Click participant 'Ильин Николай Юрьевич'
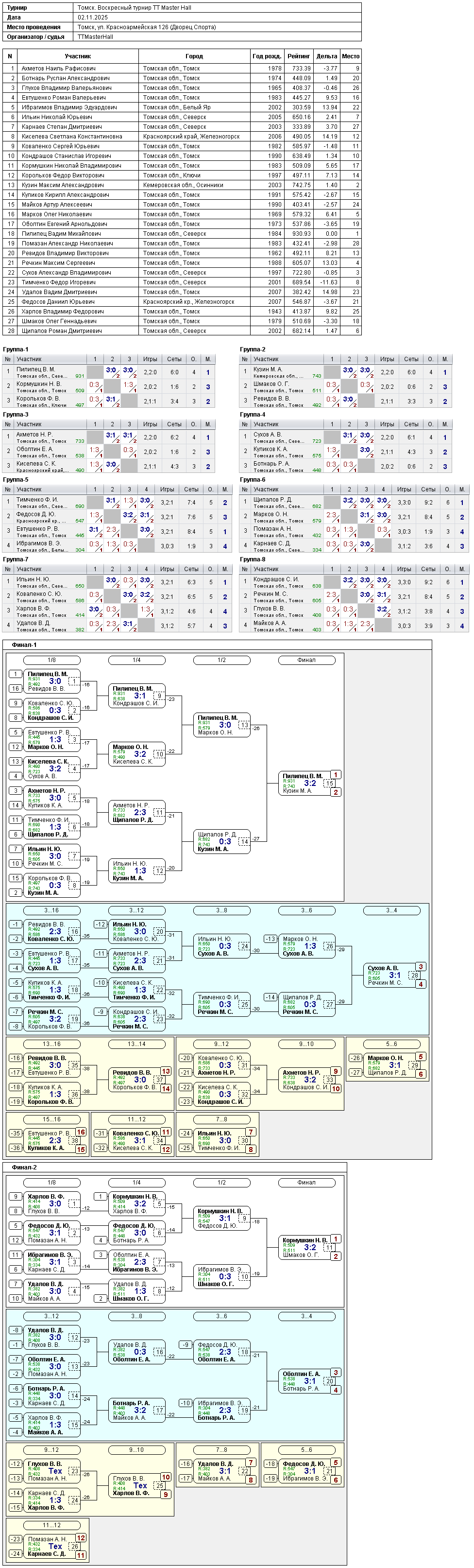This screenshot has width=474, height=1568. click(57, 118)
